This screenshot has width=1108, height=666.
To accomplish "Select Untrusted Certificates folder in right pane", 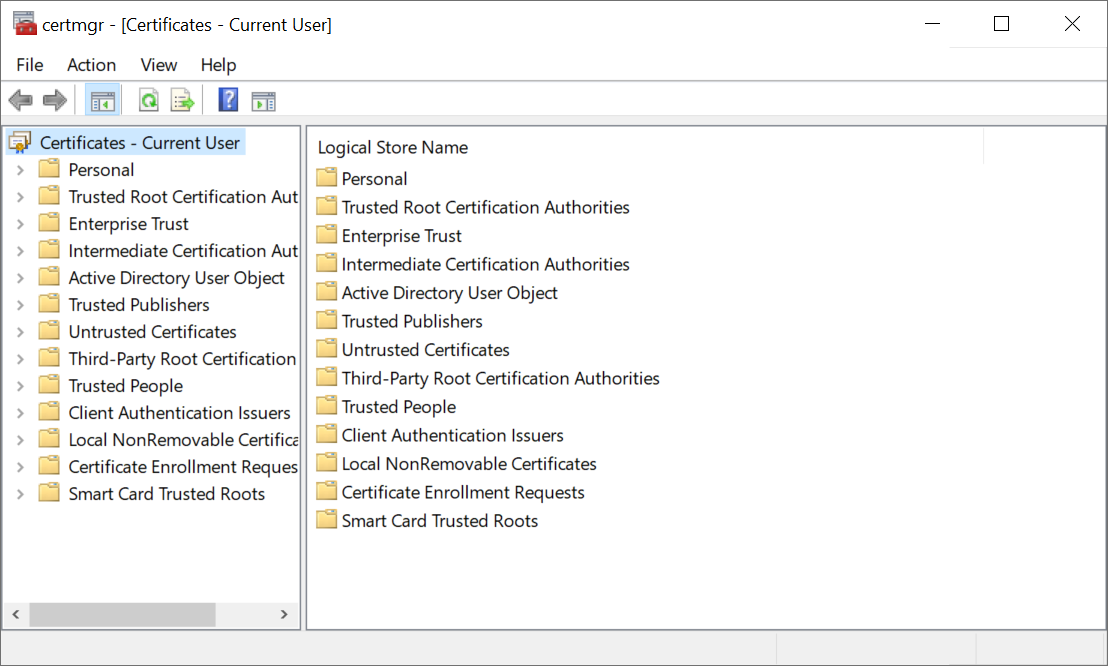I will tap(425, 350).
